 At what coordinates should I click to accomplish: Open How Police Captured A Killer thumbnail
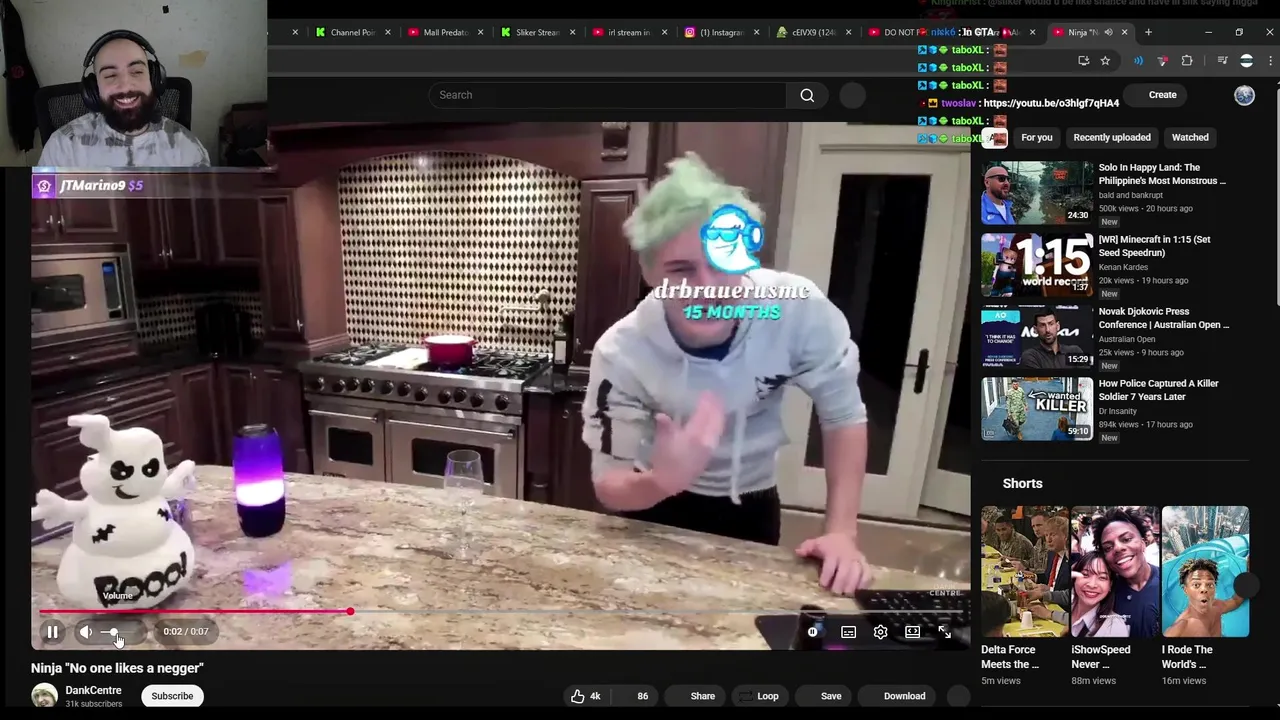[1037, 408]
